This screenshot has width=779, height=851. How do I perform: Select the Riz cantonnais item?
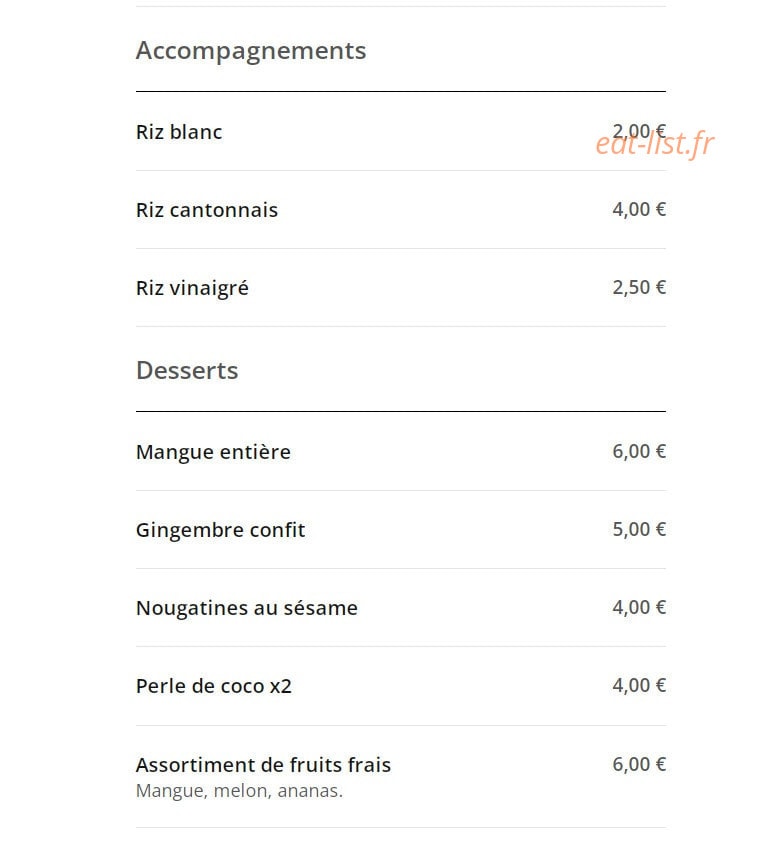point(401,210)
